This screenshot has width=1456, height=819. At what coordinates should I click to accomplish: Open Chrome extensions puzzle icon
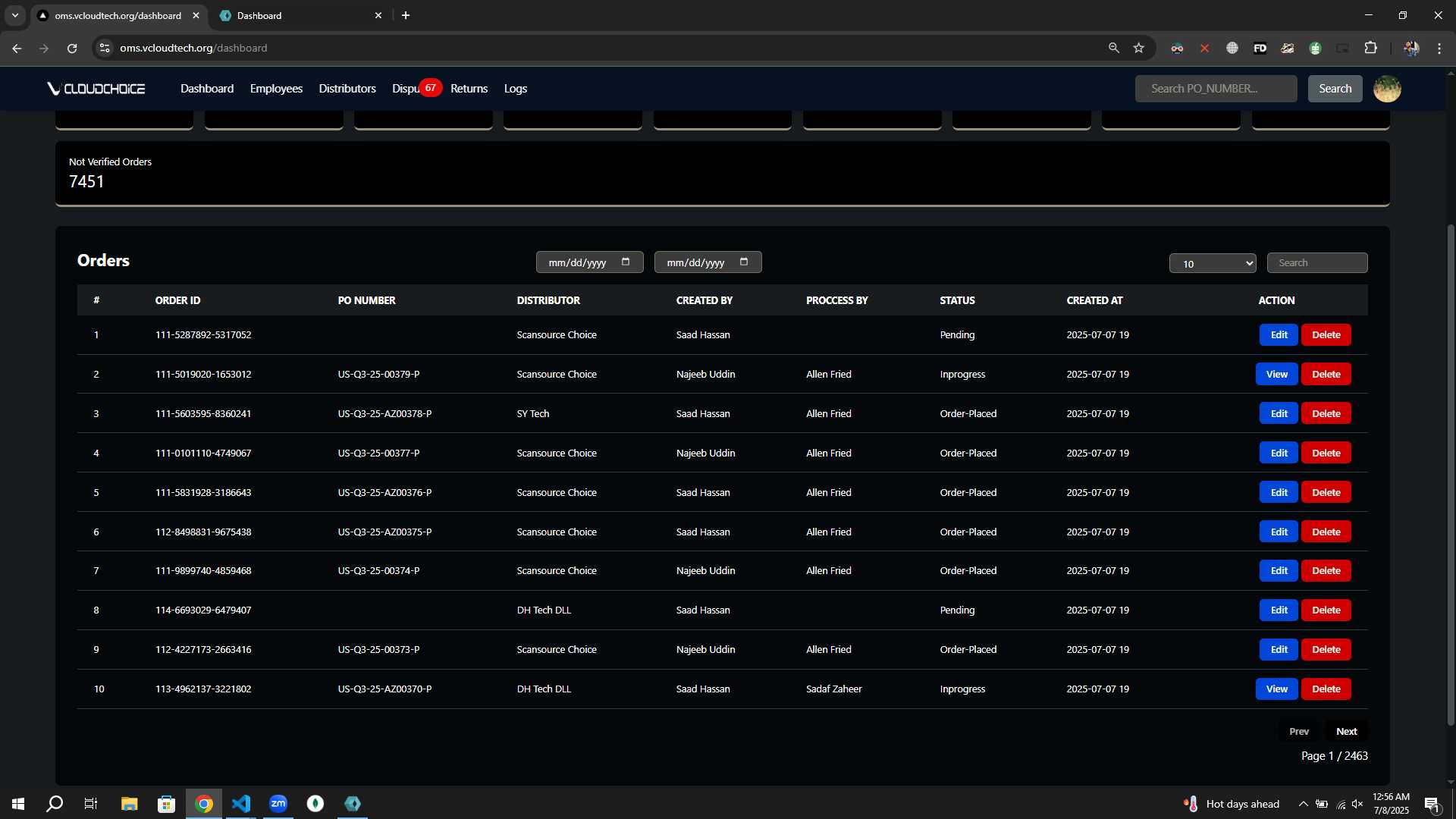click(1370, 48)
